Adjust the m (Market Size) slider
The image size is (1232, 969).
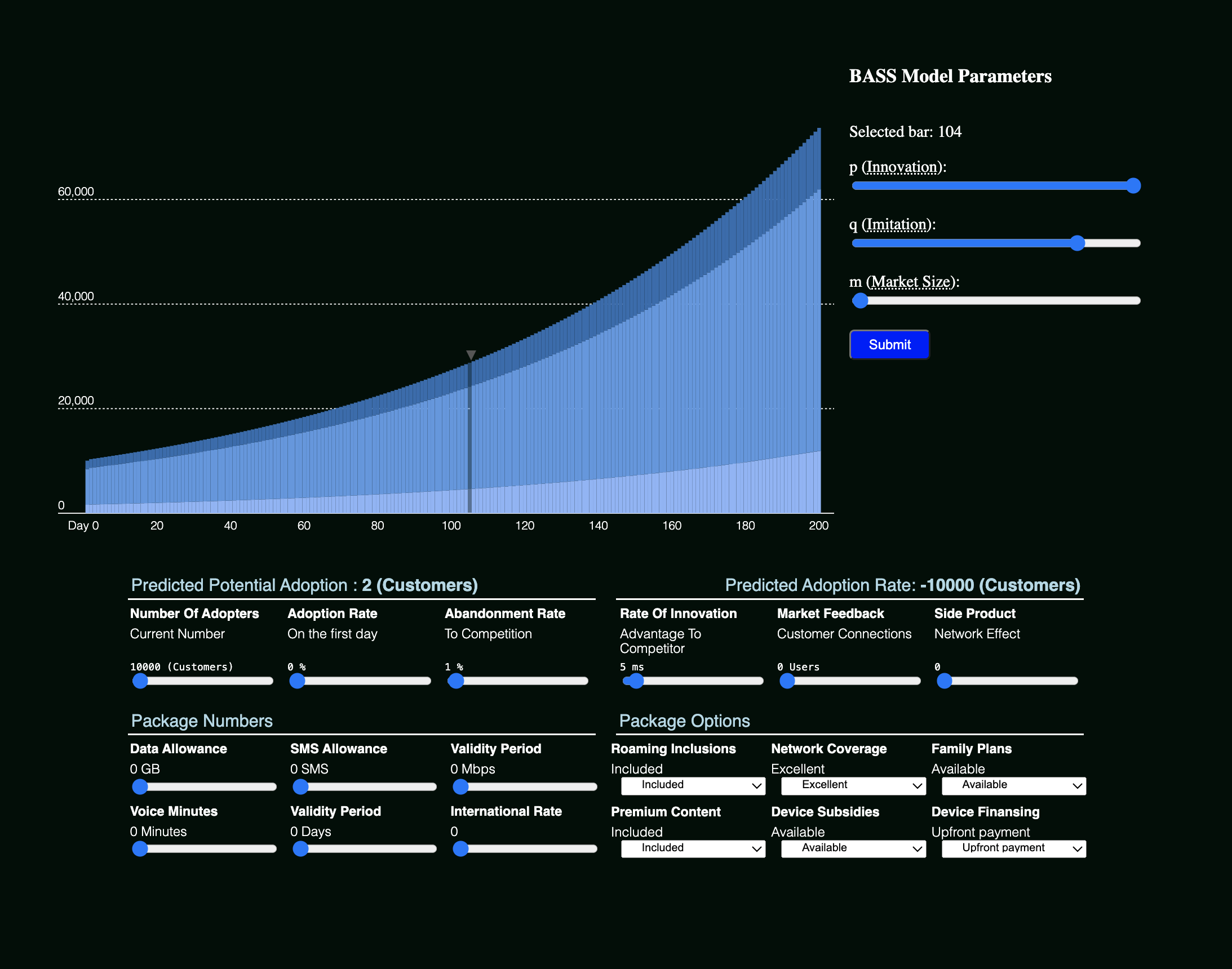[x=996, y=300]
